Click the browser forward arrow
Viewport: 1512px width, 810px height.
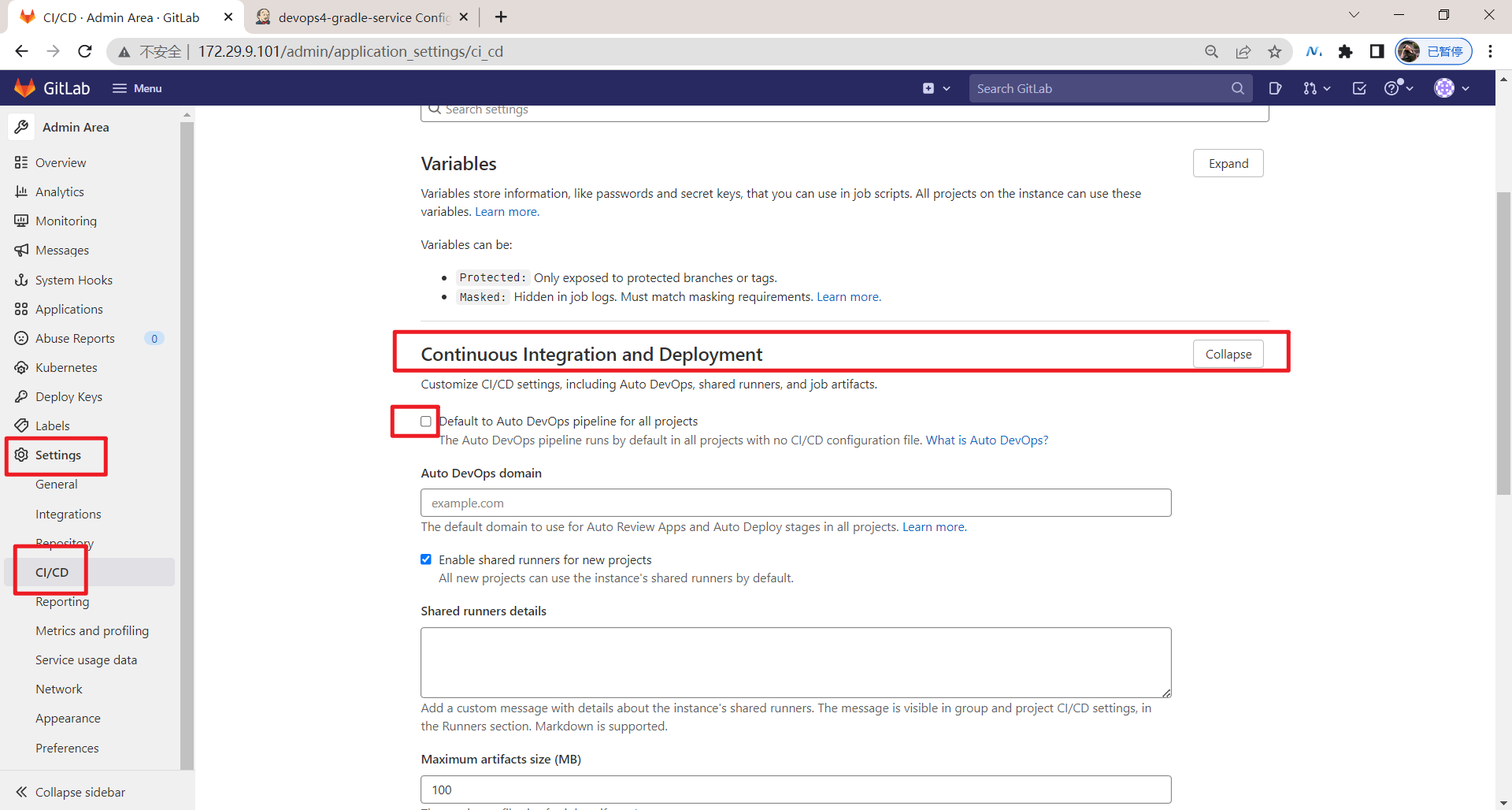coord(53,51)
